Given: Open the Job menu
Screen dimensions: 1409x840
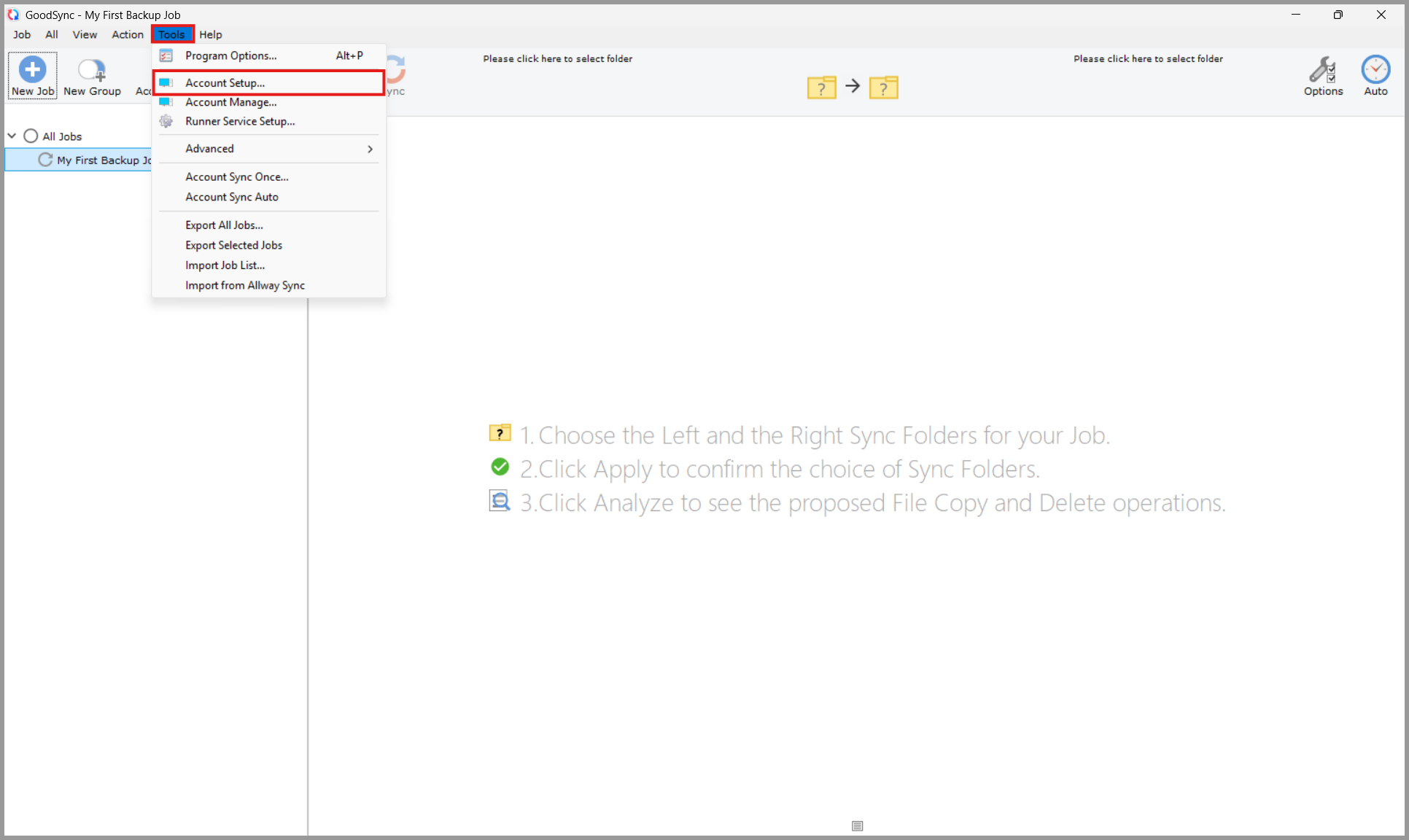Looking at the screenshot, I should [22, 34].
